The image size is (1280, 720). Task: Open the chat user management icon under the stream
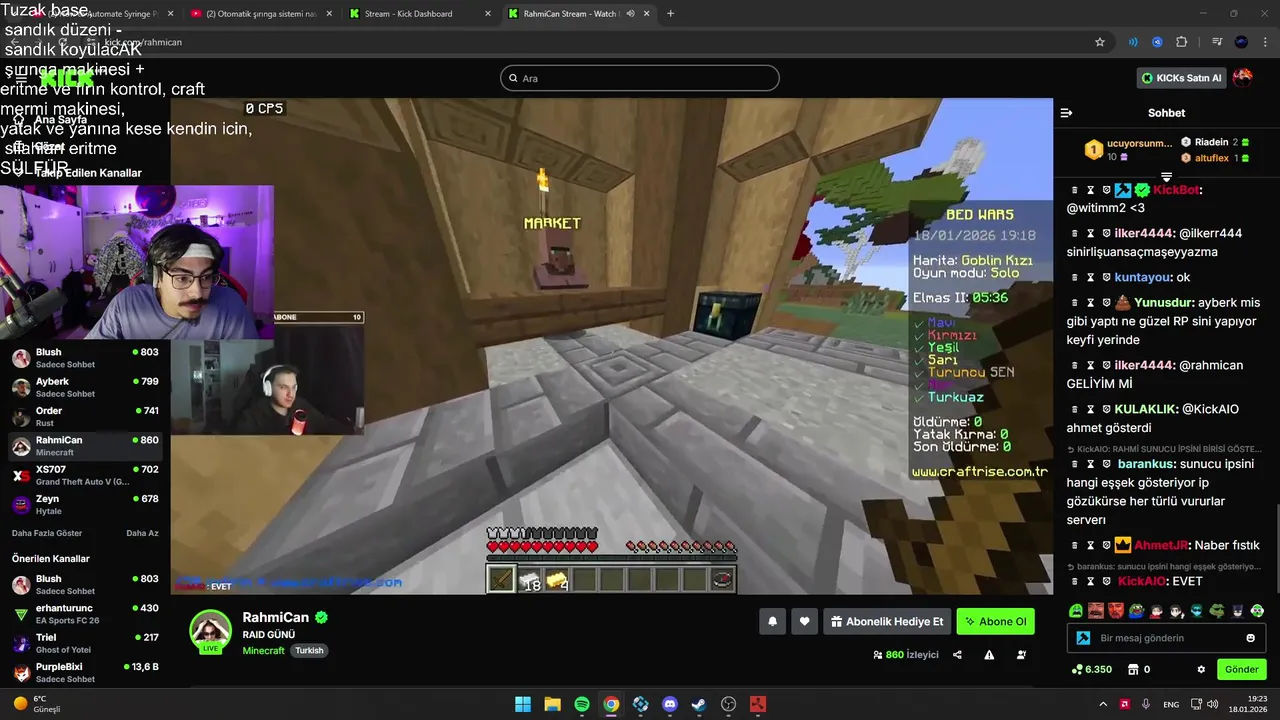(x=1021, y=655)
